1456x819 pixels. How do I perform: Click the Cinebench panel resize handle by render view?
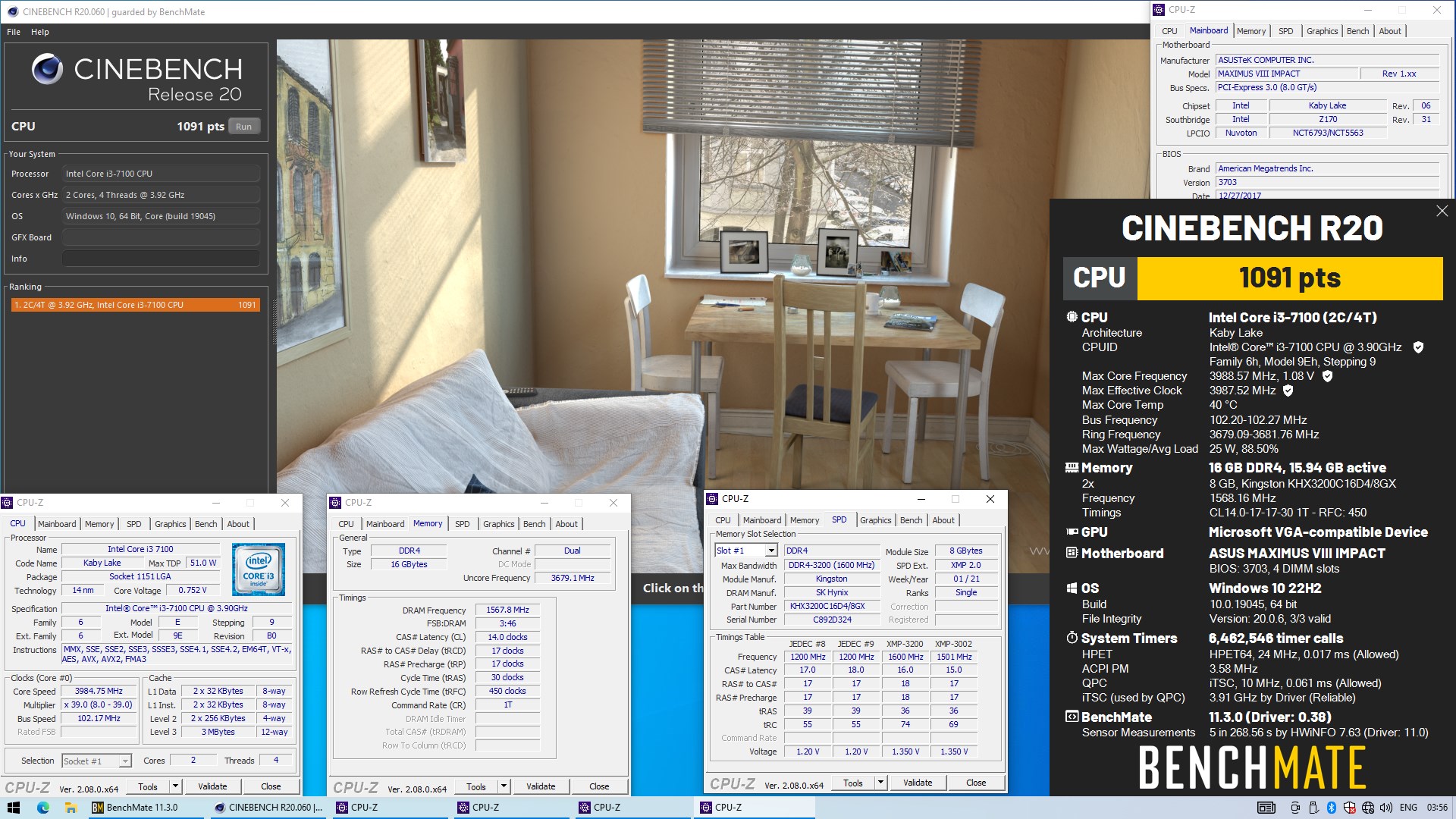(x=275, y=322)
